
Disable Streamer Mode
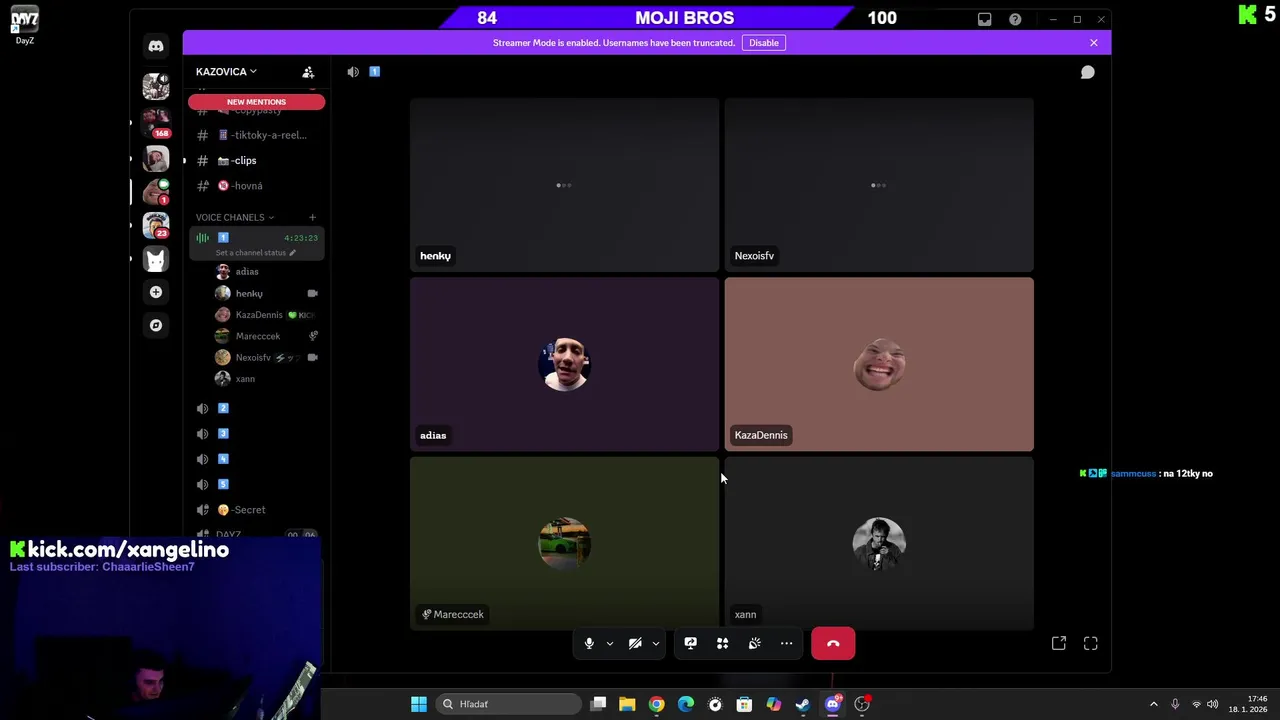point(764,43)
